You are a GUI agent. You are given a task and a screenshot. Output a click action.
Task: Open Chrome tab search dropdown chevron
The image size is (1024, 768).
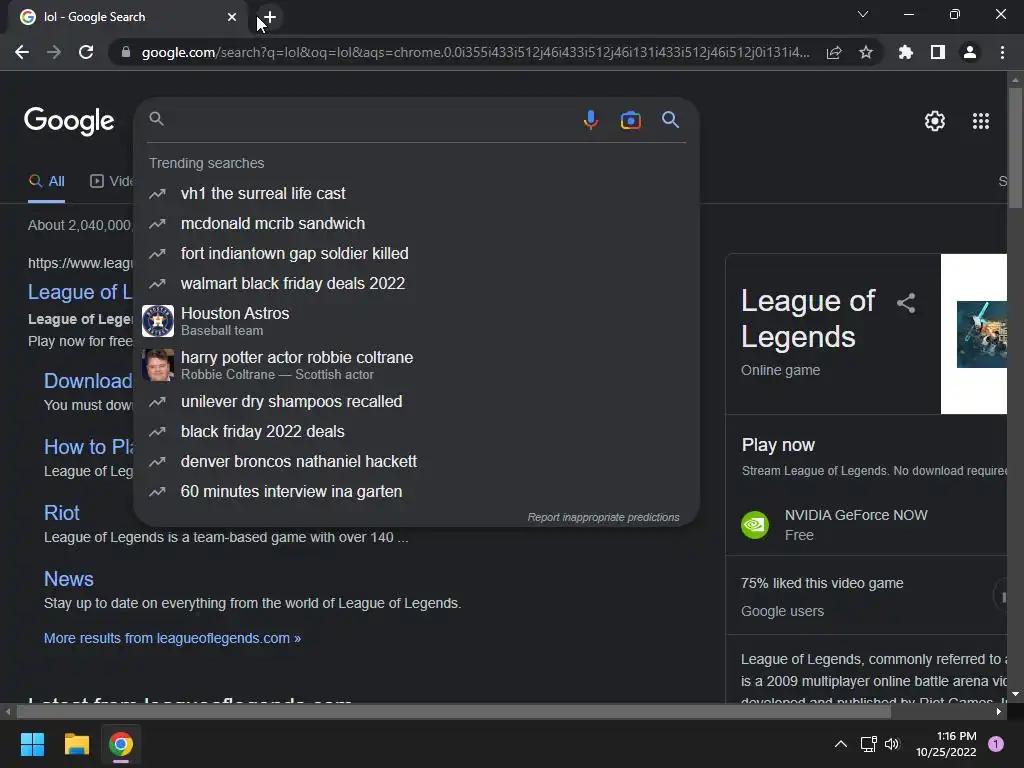pyautogui.click(x=863, y=14)
